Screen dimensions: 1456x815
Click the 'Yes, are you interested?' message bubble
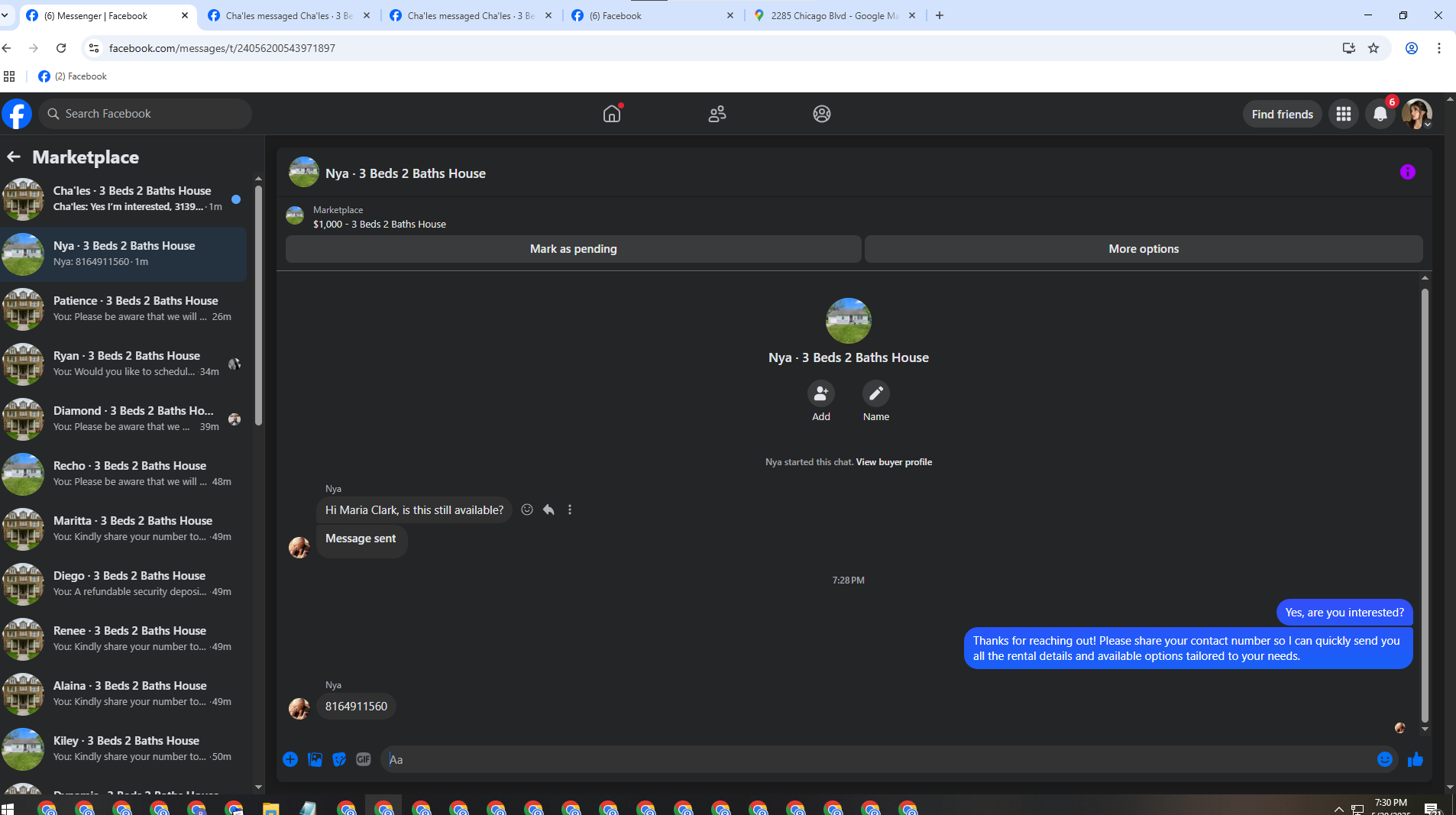click(x=1344, y=613)
